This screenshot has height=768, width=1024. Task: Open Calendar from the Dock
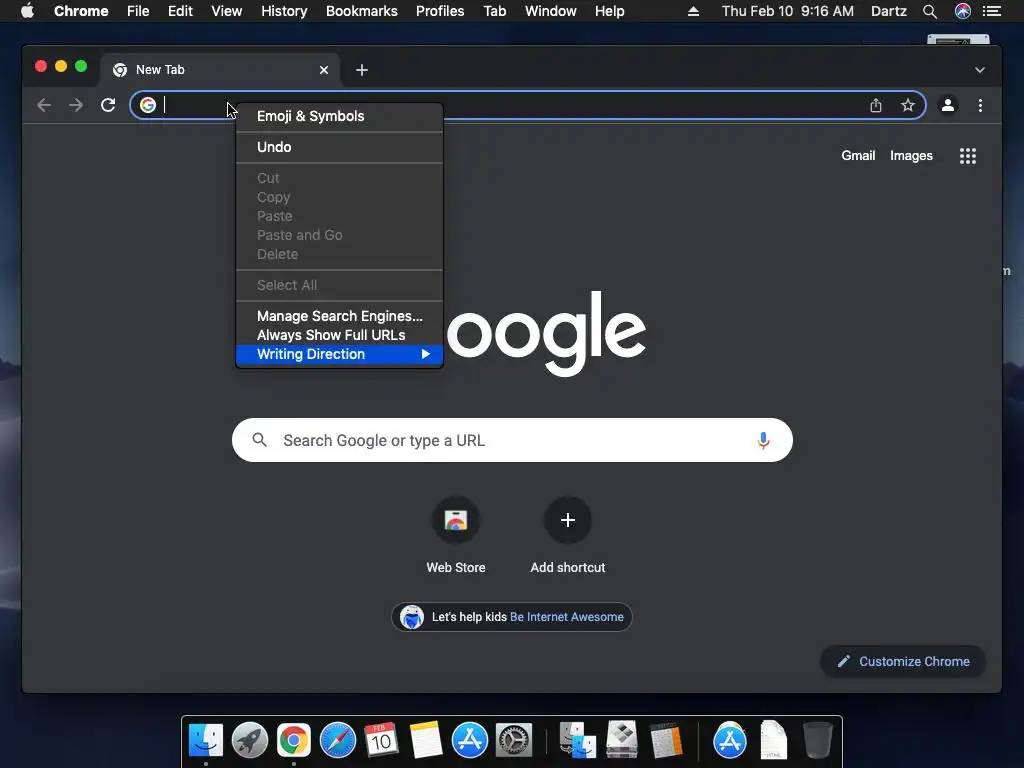pyautogui.click(x=381, y=741)
